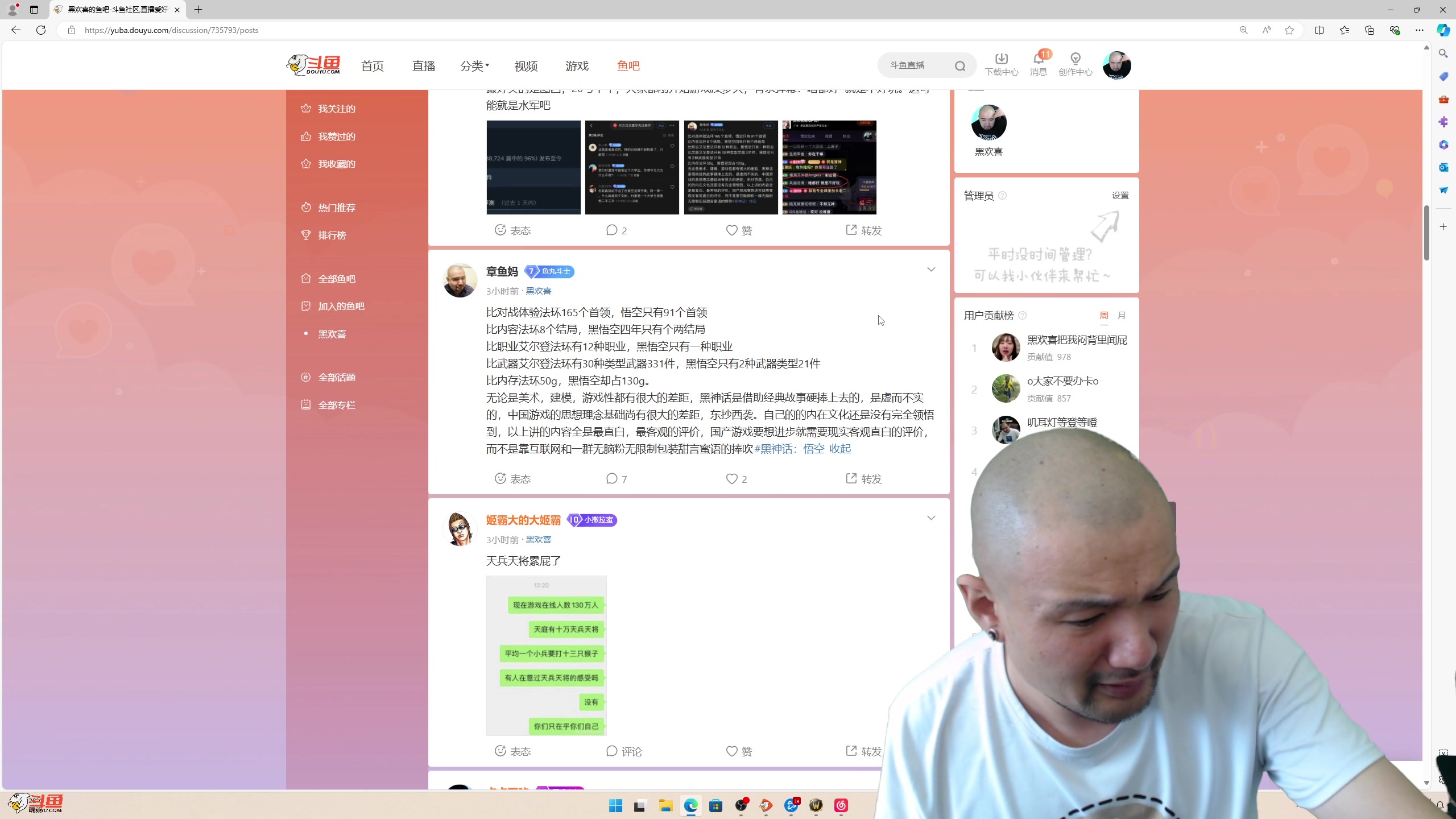Select the 鱼吧 nav tab
Viewport: 1456px width, 819px height.
click(x=628, y=66)
